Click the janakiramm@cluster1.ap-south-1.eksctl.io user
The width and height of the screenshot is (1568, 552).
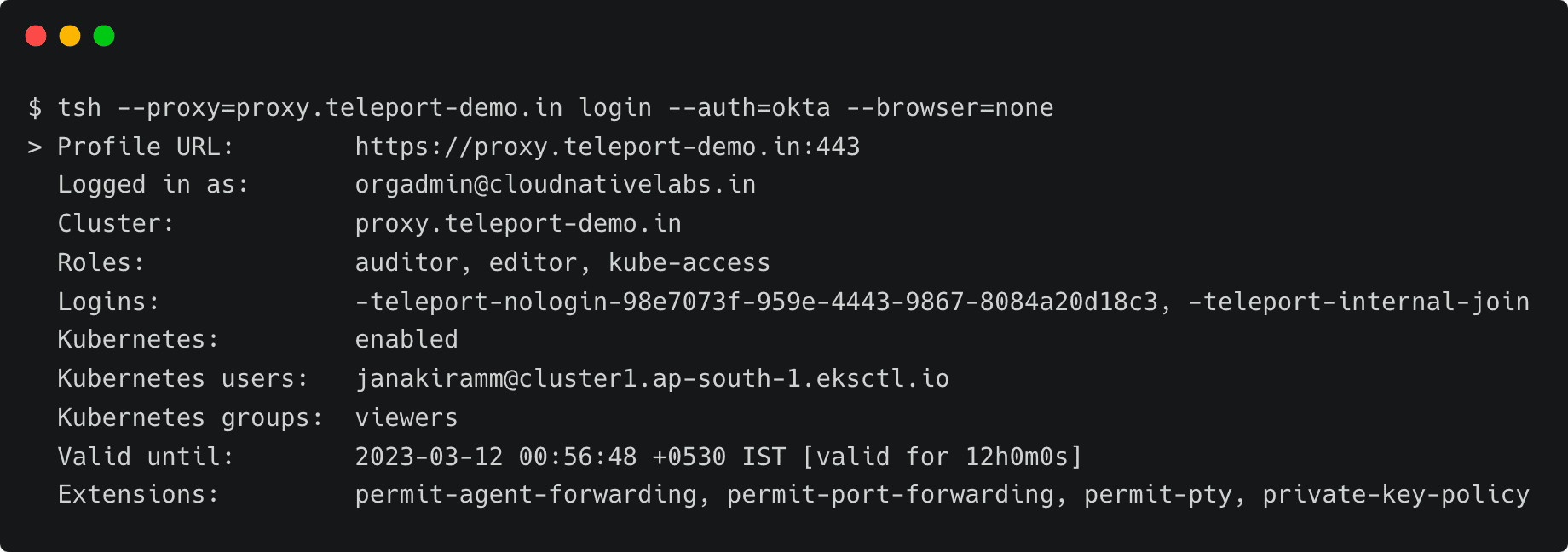pos(652,379)
